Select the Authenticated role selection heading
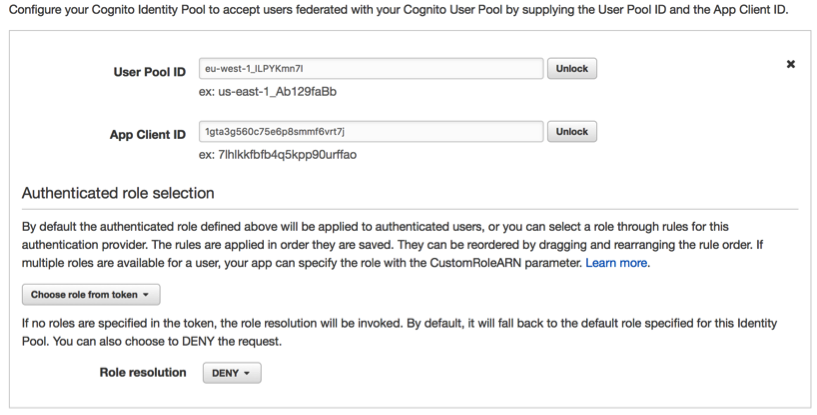Image resolution: width=817 pixels, height=415 pixels. pyautogui.click(x=117, y=192)
